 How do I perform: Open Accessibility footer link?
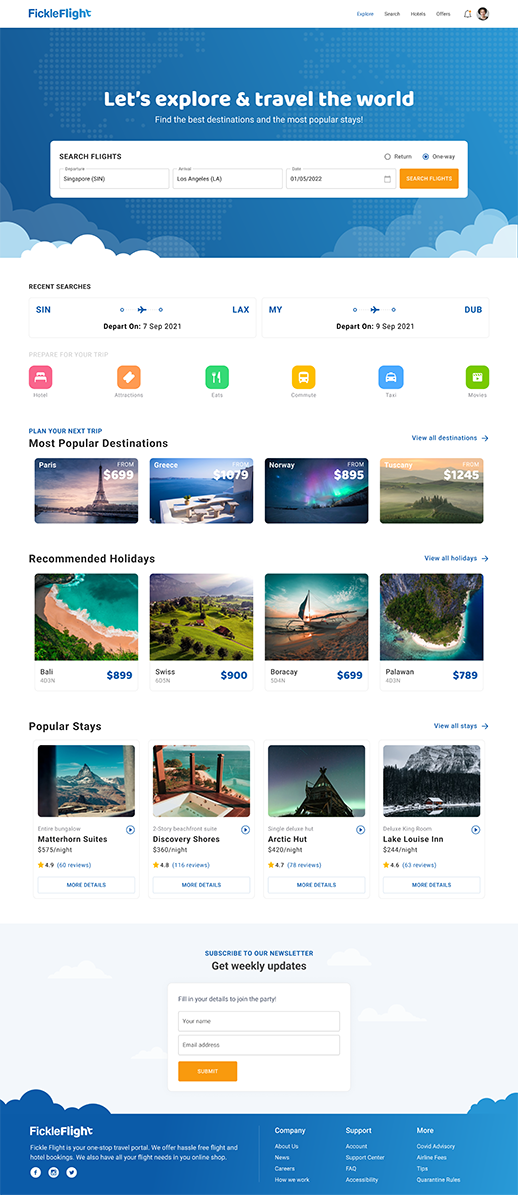tap(362, 1180)
